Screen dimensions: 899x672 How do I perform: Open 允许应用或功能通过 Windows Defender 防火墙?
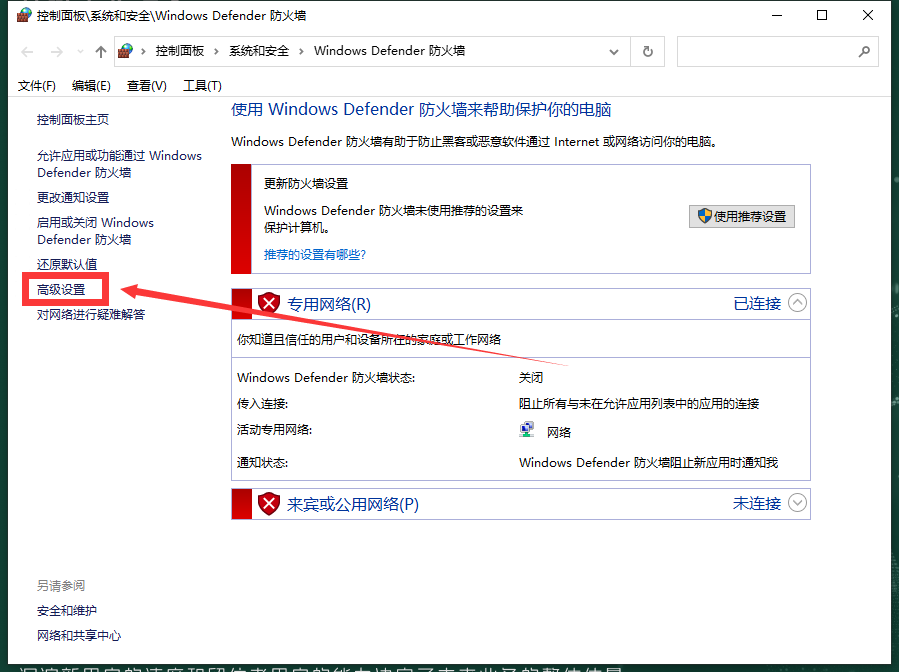click(x=119, y=164)
